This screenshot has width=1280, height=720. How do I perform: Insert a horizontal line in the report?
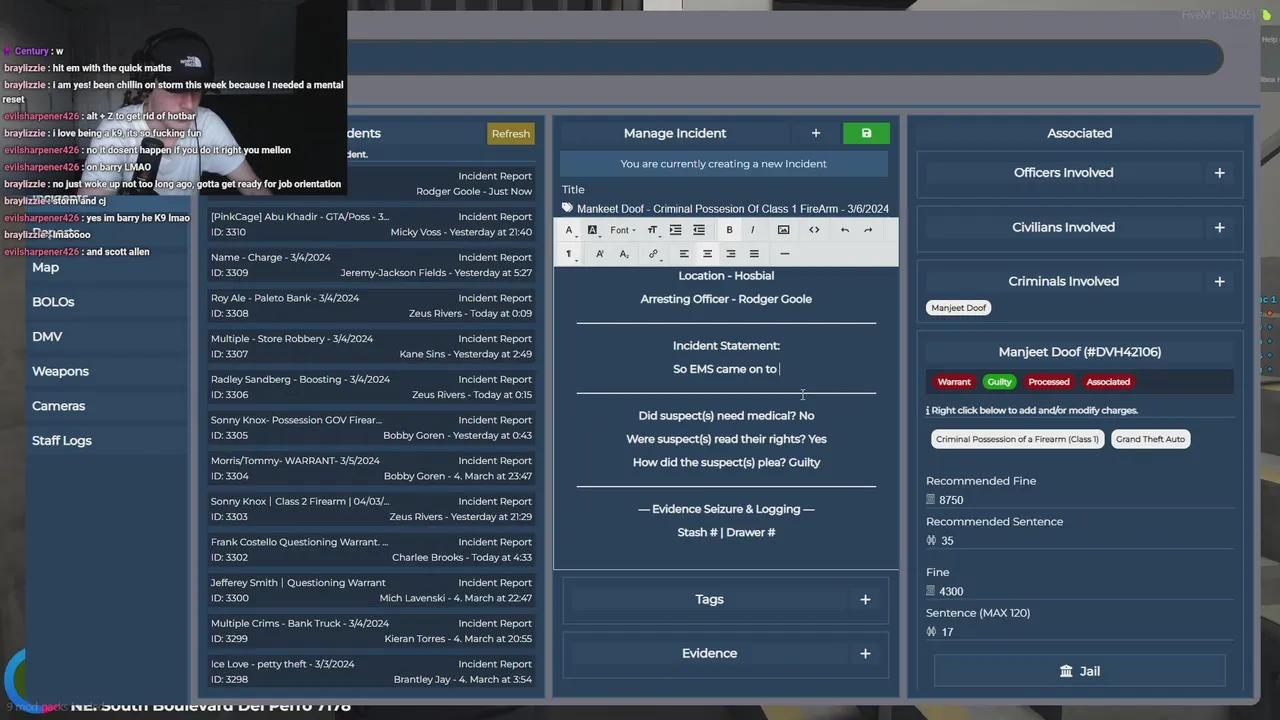pos(784,254)
